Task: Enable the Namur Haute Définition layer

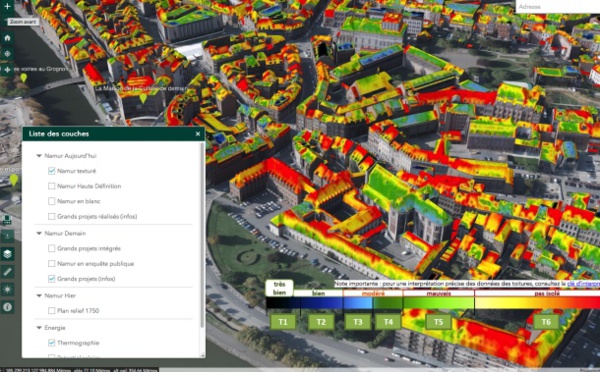Action: 52,186
